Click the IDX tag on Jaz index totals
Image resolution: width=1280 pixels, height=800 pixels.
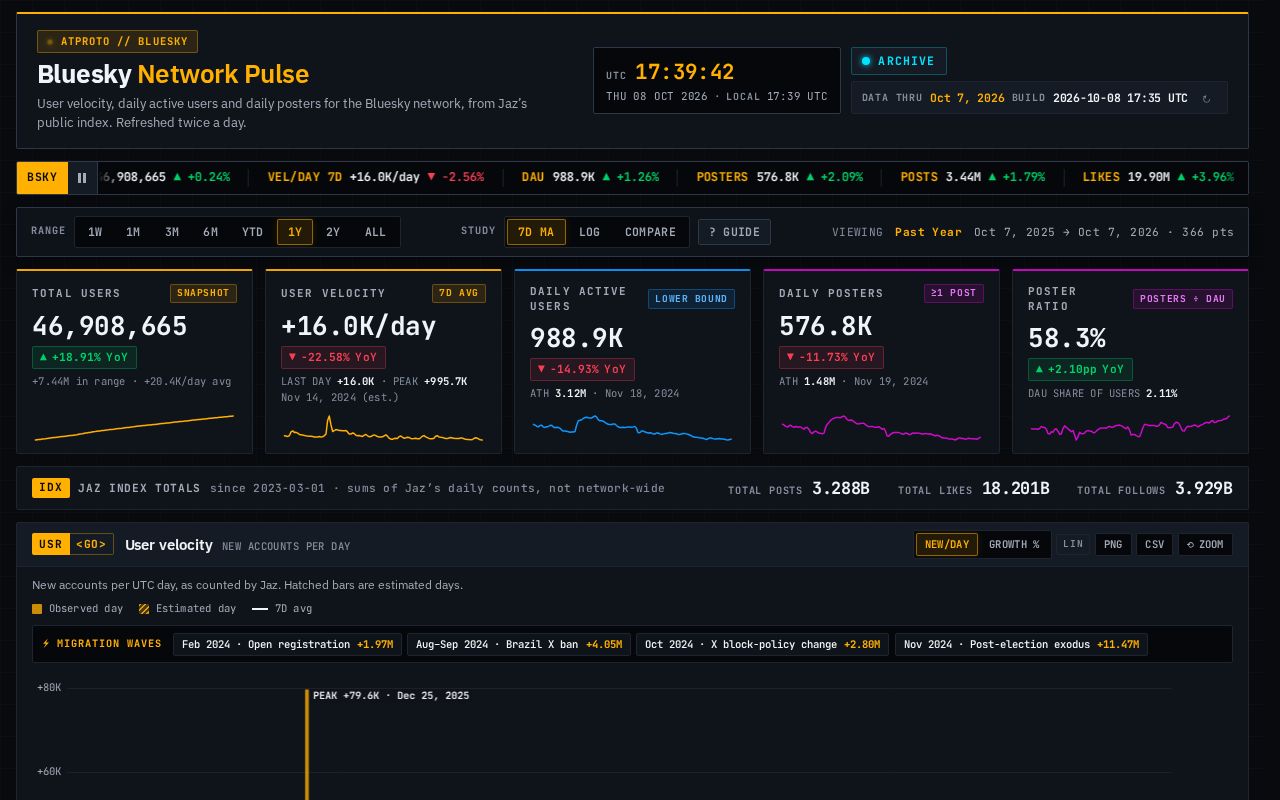tap(50, 488)
